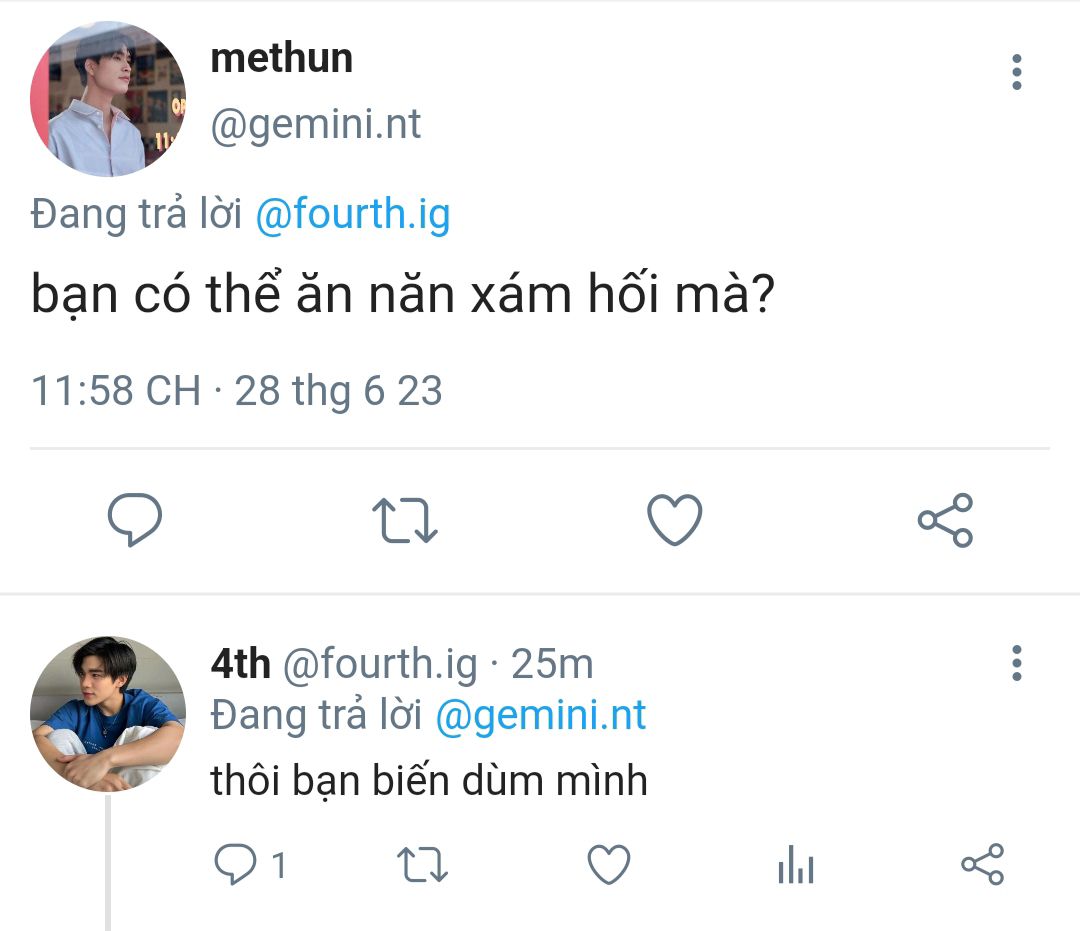
Task: Tap the methun display name
Action: point(282,58)
